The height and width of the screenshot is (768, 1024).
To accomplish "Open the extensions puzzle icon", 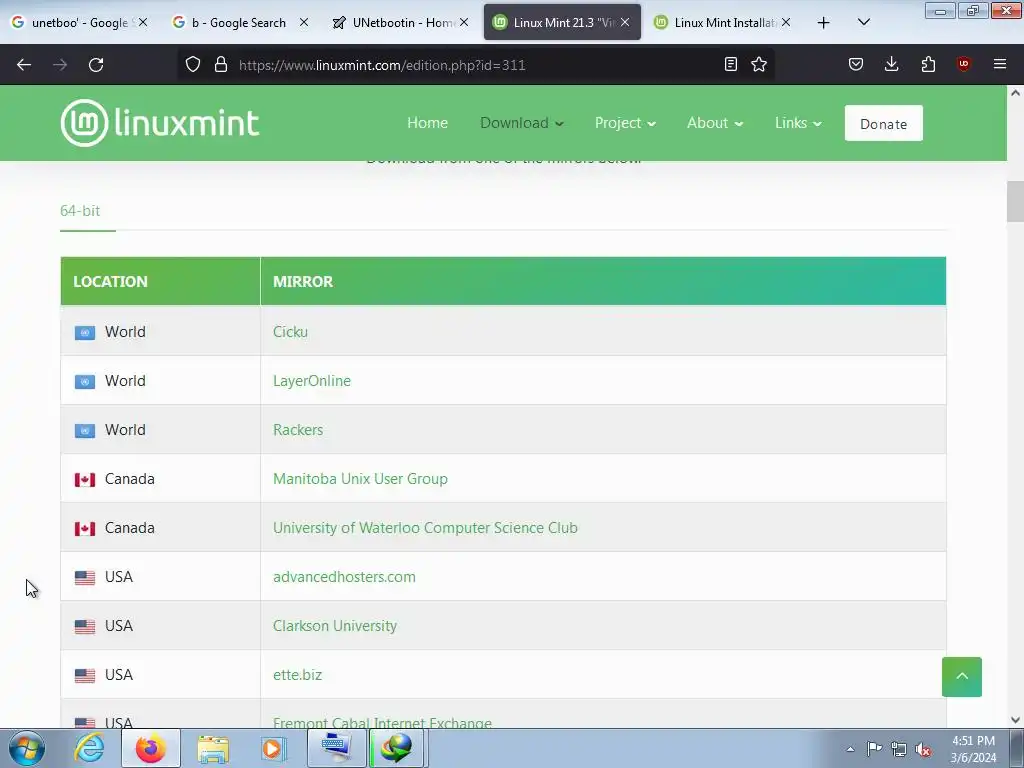I will coord(928,64).
